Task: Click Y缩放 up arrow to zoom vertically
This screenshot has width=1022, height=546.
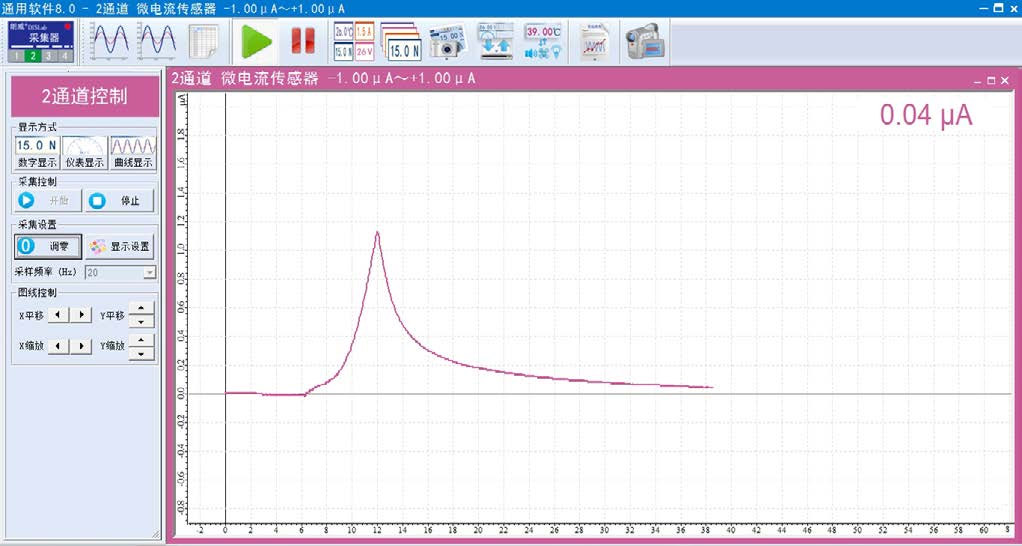Action: coord(142,340)
